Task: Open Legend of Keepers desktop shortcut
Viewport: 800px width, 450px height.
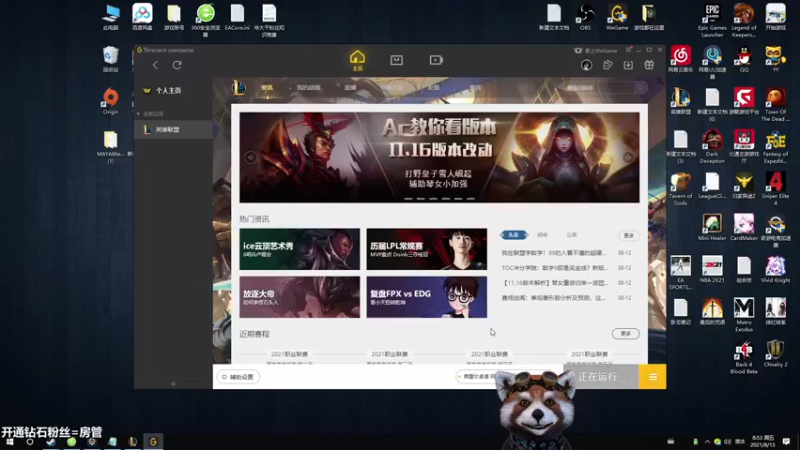Action: coord(744,20)
